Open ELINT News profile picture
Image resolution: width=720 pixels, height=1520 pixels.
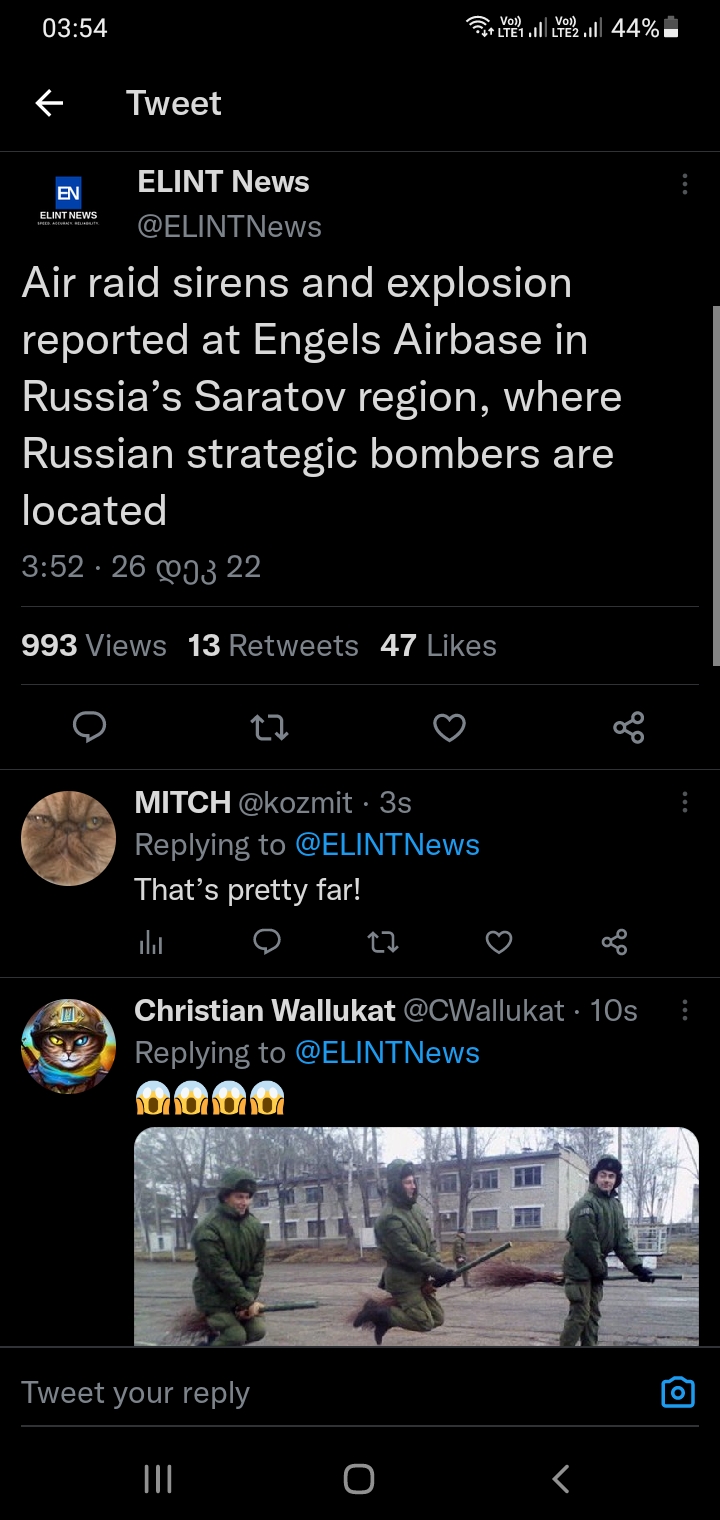(x=68, y=202)
